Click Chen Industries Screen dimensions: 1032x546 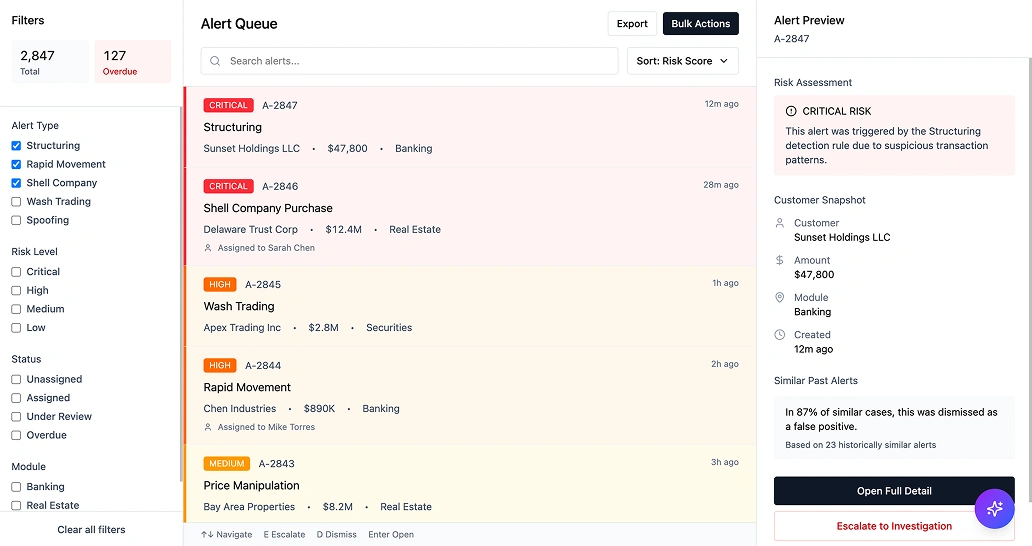[240, 409]
